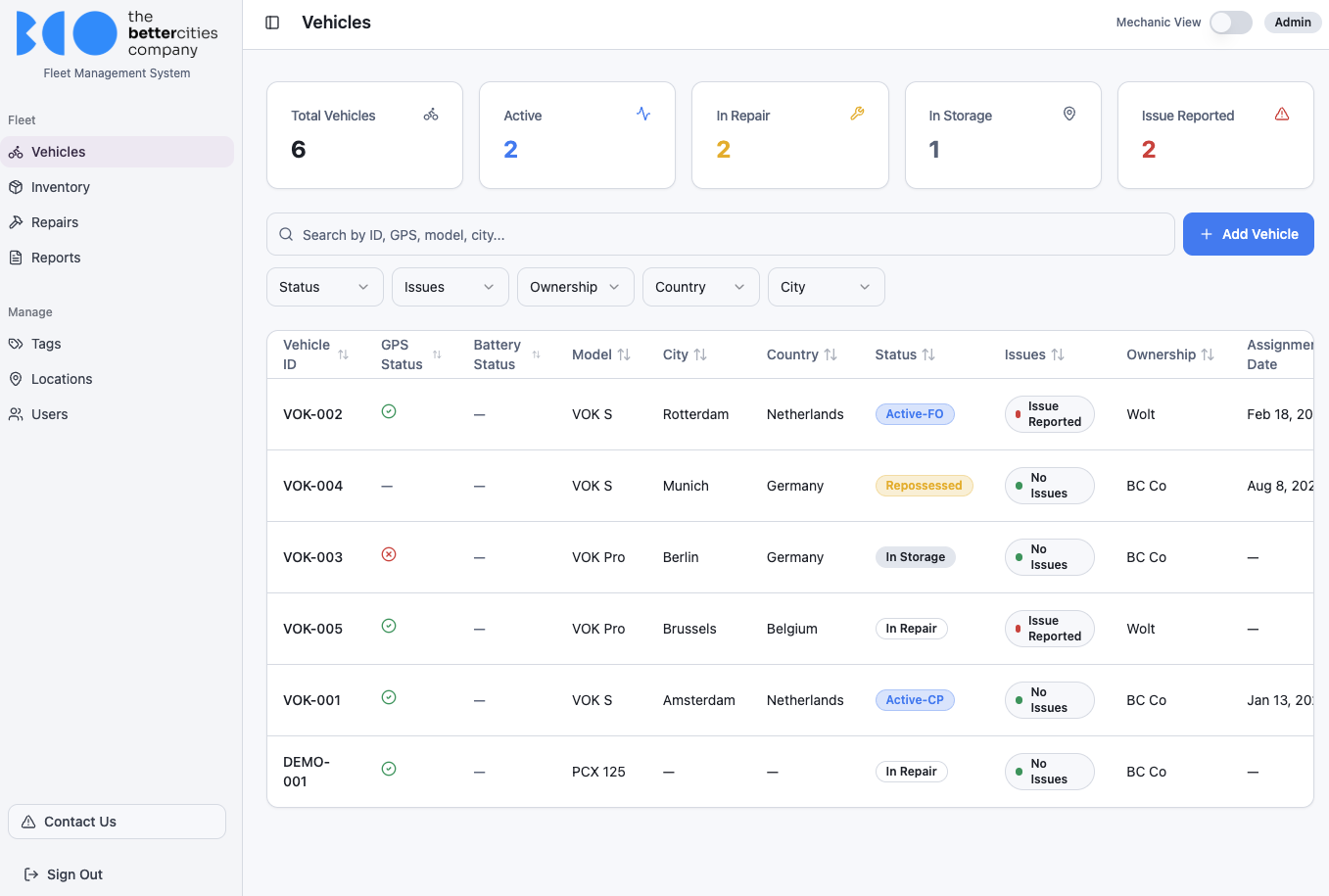The width and height of the screenshot is (1329, 896).
Task: Click Issue Reported badge for VOK-005
Action: pos(1049,629)
